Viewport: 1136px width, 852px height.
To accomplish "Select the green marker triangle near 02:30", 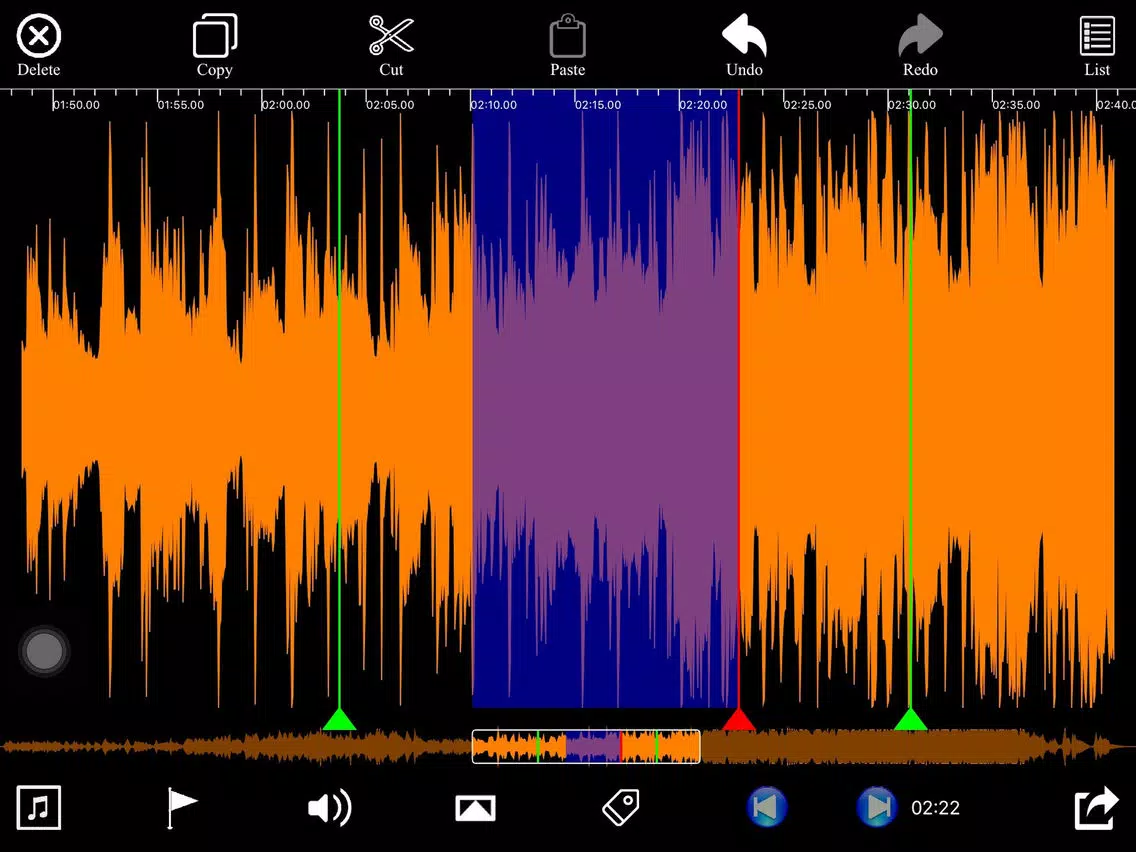I will 911,719.
